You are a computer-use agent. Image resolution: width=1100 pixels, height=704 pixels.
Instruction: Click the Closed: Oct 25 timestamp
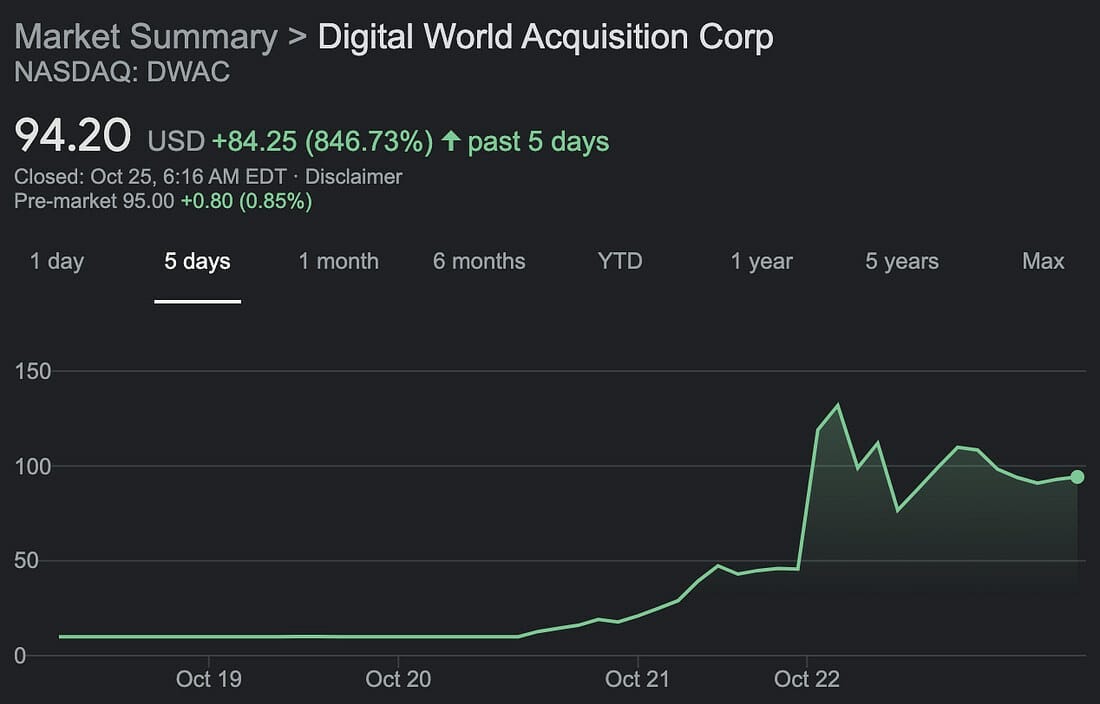[x=150, y=177]
